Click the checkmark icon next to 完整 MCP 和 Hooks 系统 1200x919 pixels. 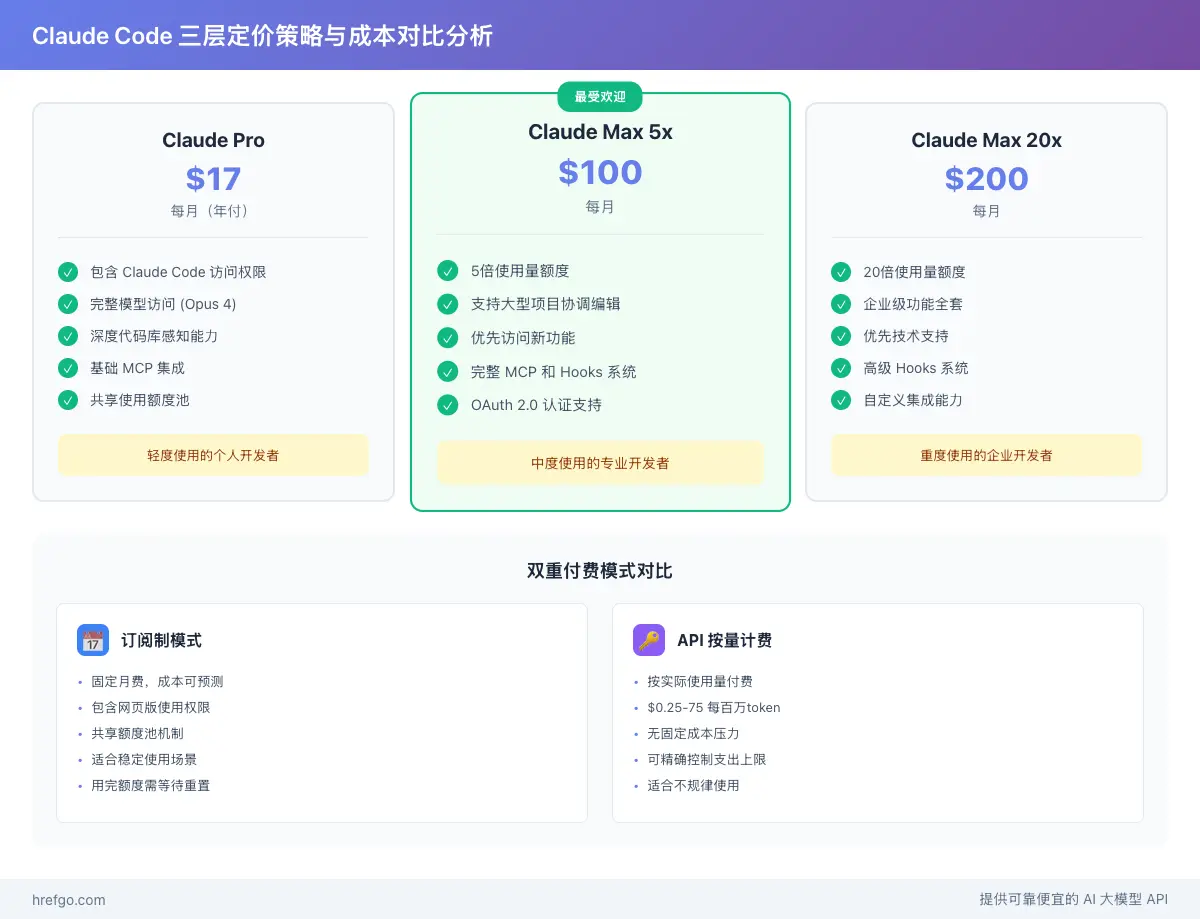click(448, 372)
